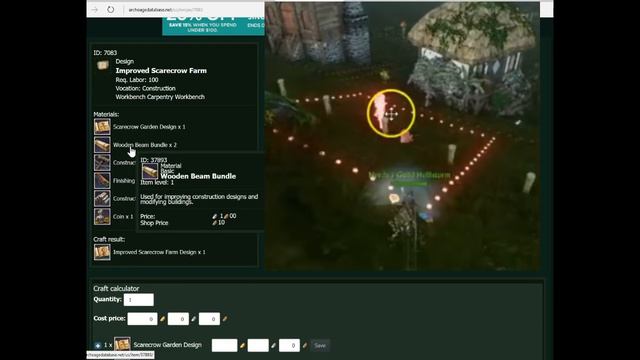
Task: Click the Scarecrow Garden Design material icon
Action: [102, 127]
